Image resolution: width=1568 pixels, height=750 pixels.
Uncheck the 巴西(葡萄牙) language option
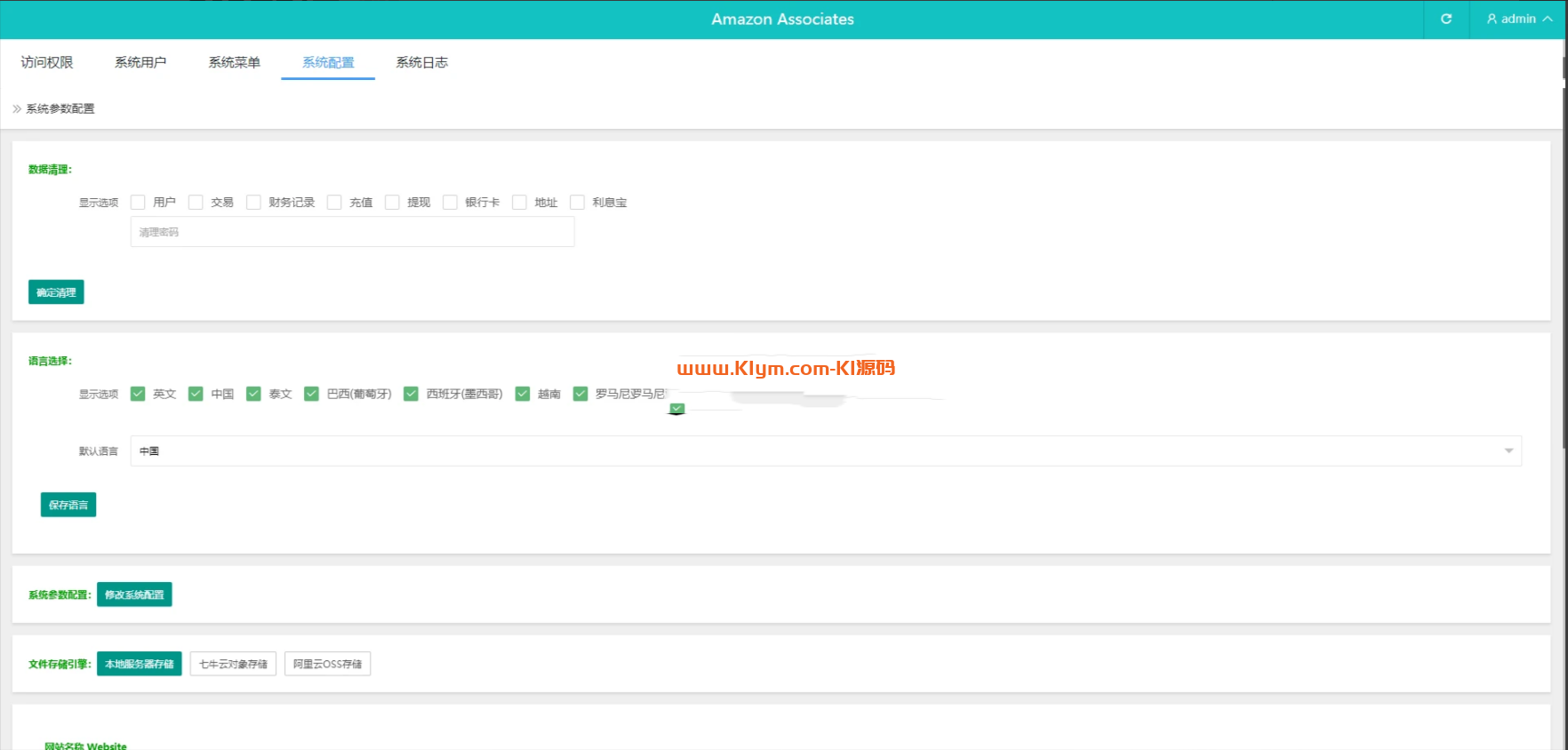[311, 394]
